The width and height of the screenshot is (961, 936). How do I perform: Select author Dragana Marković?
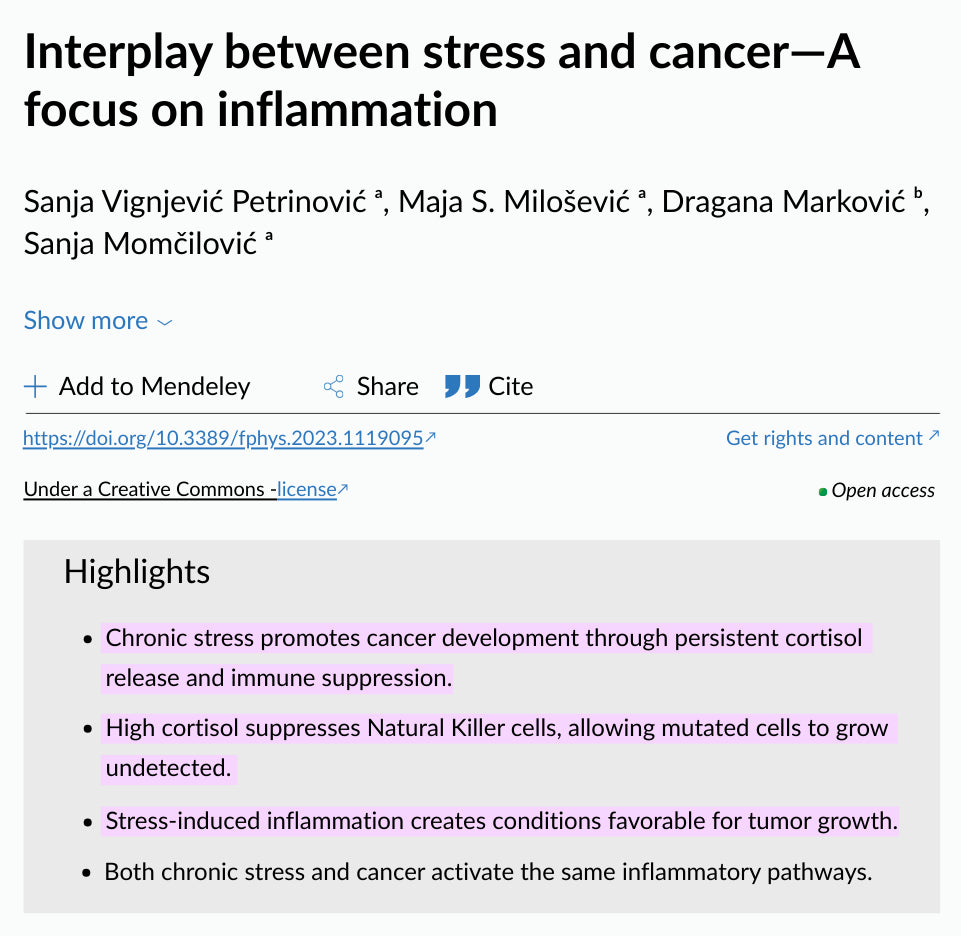(783, 202)
